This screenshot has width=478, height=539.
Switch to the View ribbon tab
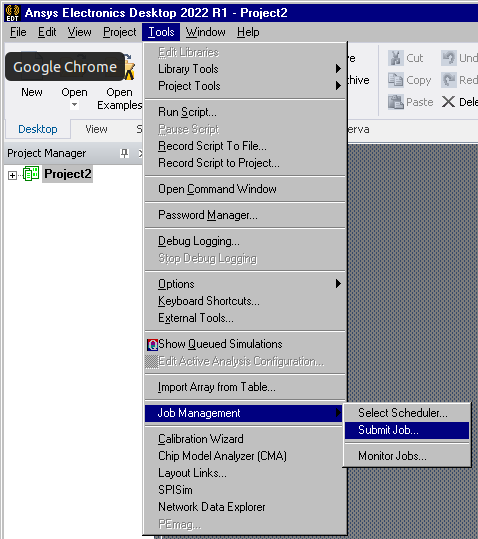tap(96, 129)
